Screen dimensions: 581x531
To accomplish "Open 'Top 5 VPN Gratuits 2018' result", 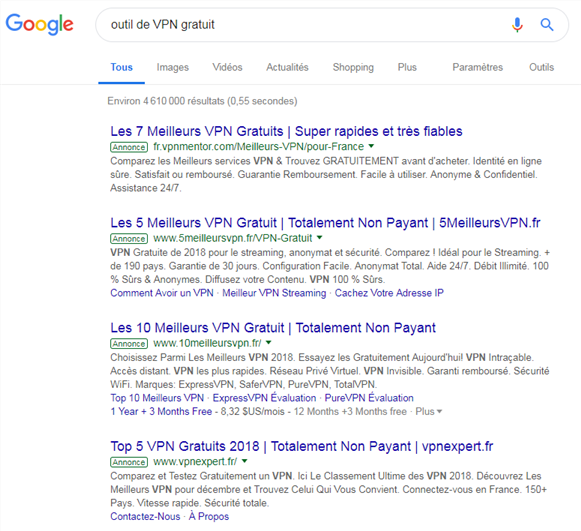I will tap(302, 447).
